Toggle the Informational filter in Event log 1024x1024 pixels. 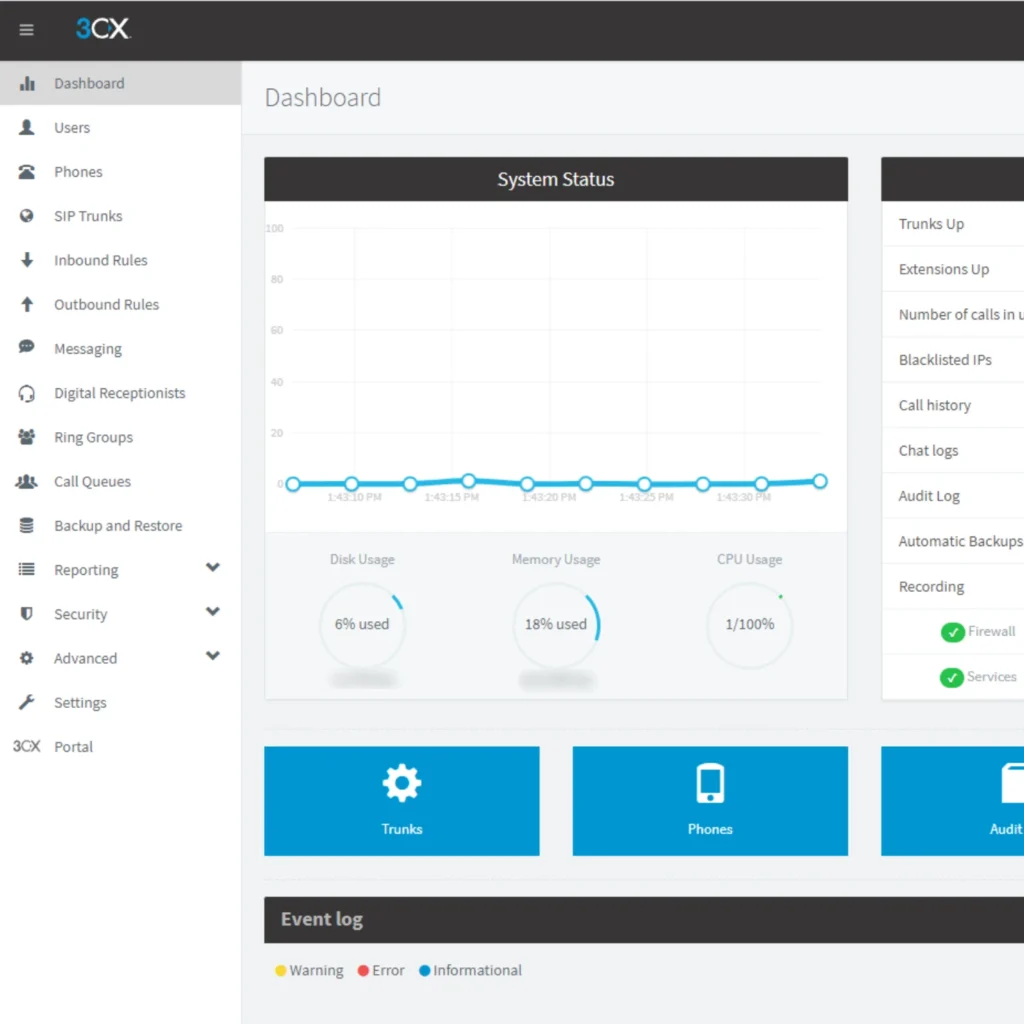[x=469, y=970]
